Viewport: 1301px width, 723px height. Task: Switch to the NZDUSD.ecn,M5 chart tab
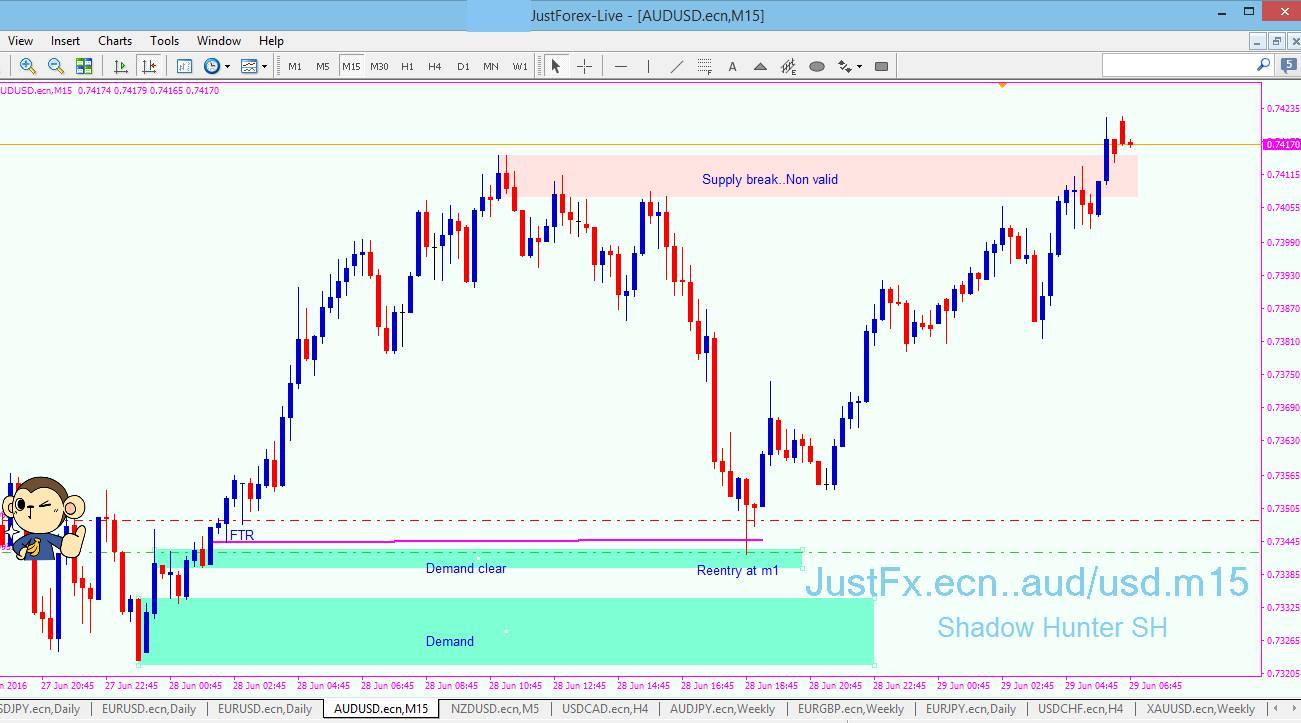click(x=495, y=709)
